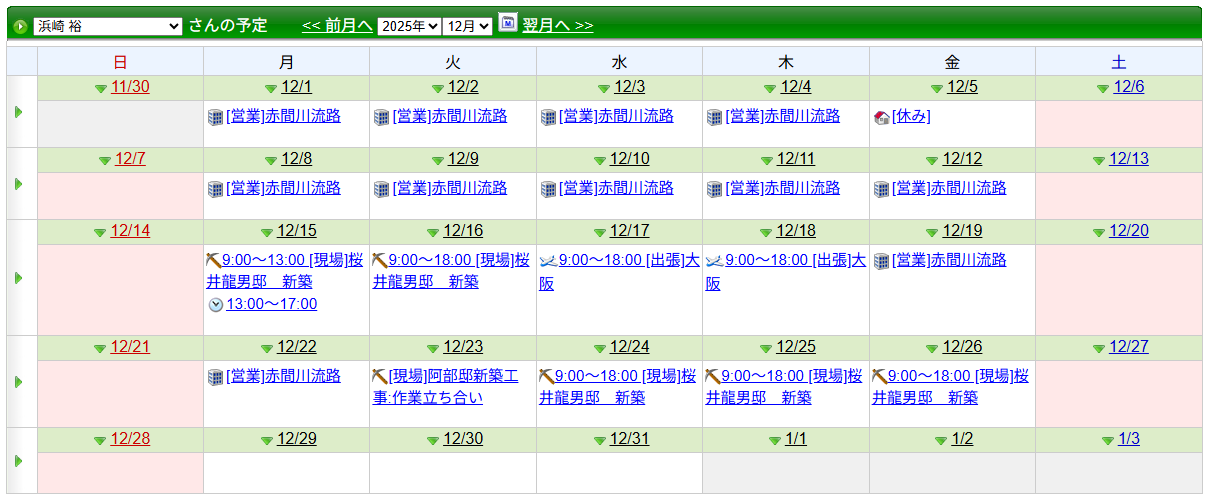1211x502 pixels.
Task: Click the empty 12/31 day cell
Action: point(619,472)
